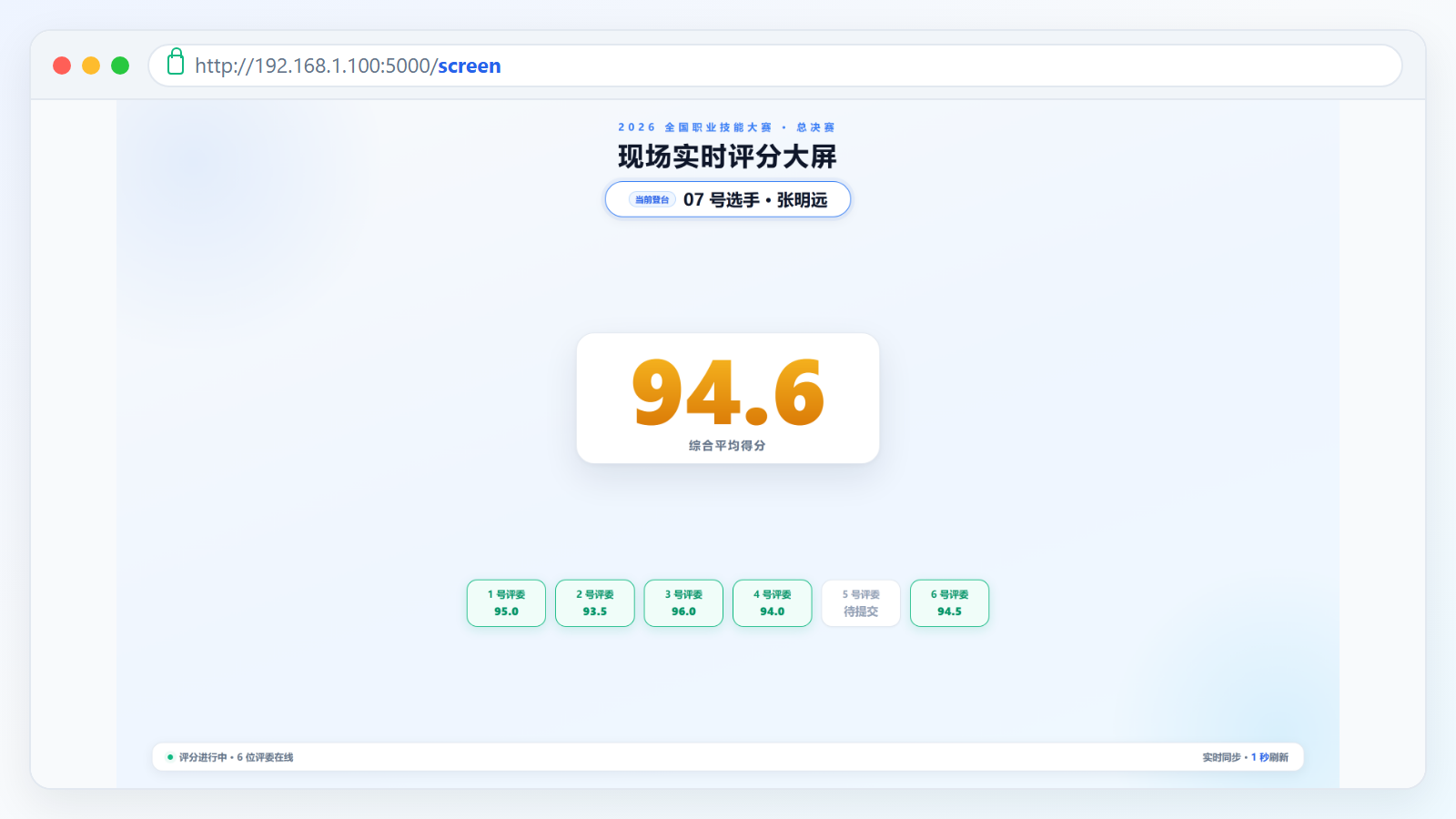1456x819 pixels.
Task: Click the 当前登台 badge
Action: tap(652, 199)
